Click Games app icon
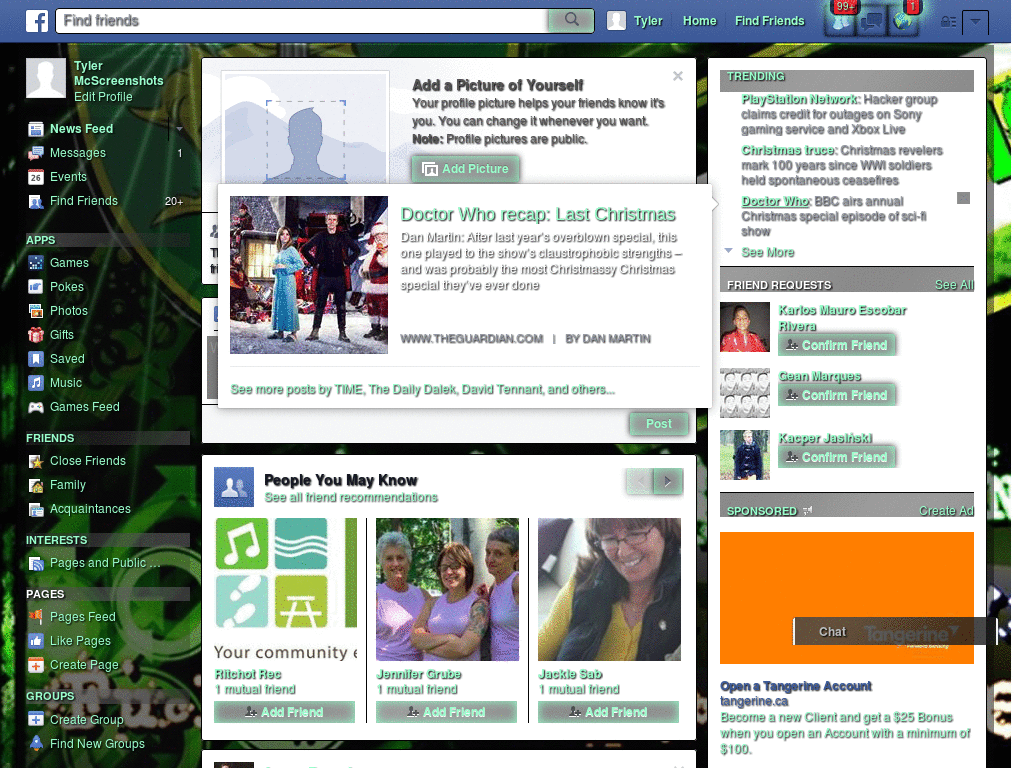1024x768 pixels. (x=36, y=263)
